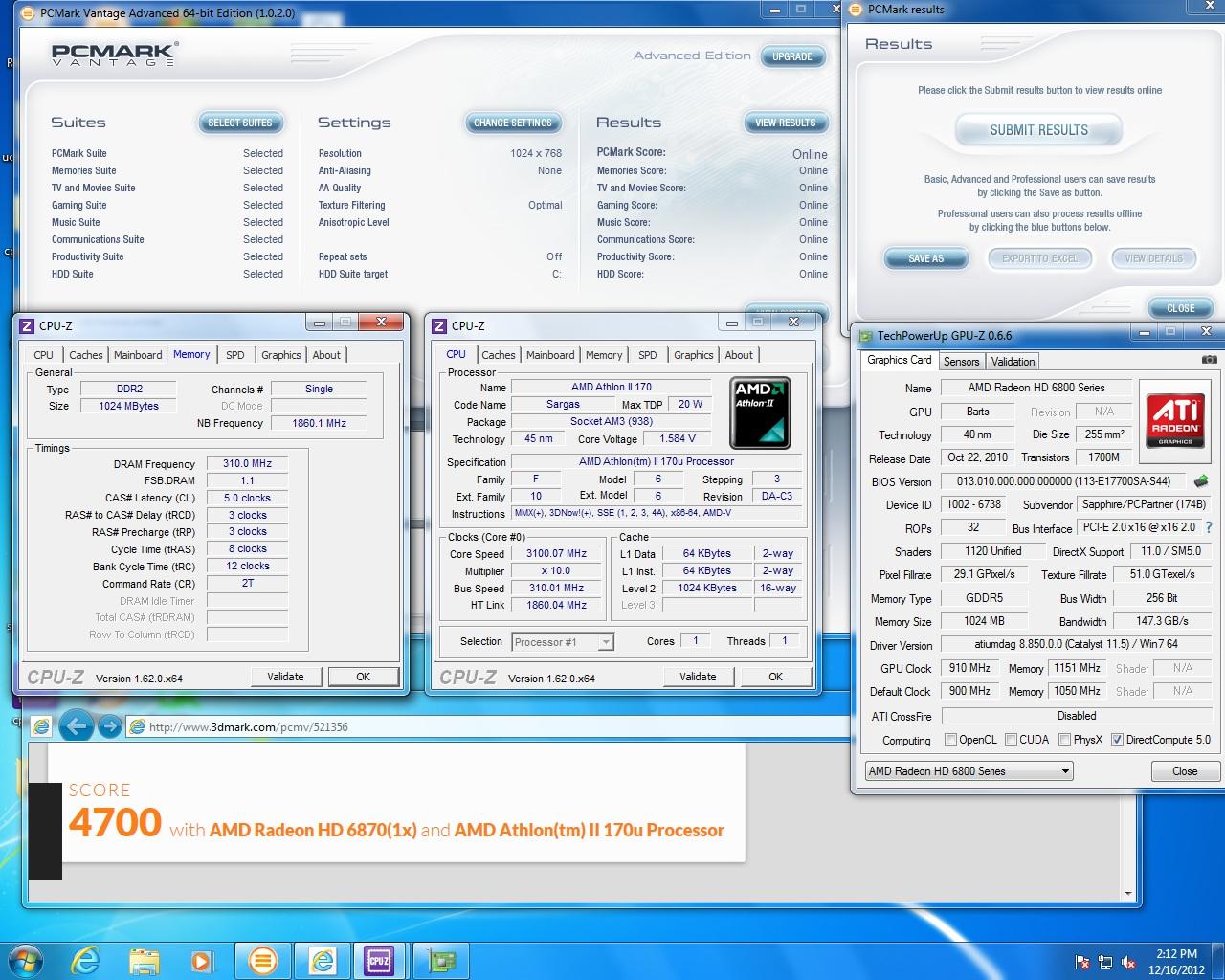Click the Bus Interface question mark icon

(1209, 527)
